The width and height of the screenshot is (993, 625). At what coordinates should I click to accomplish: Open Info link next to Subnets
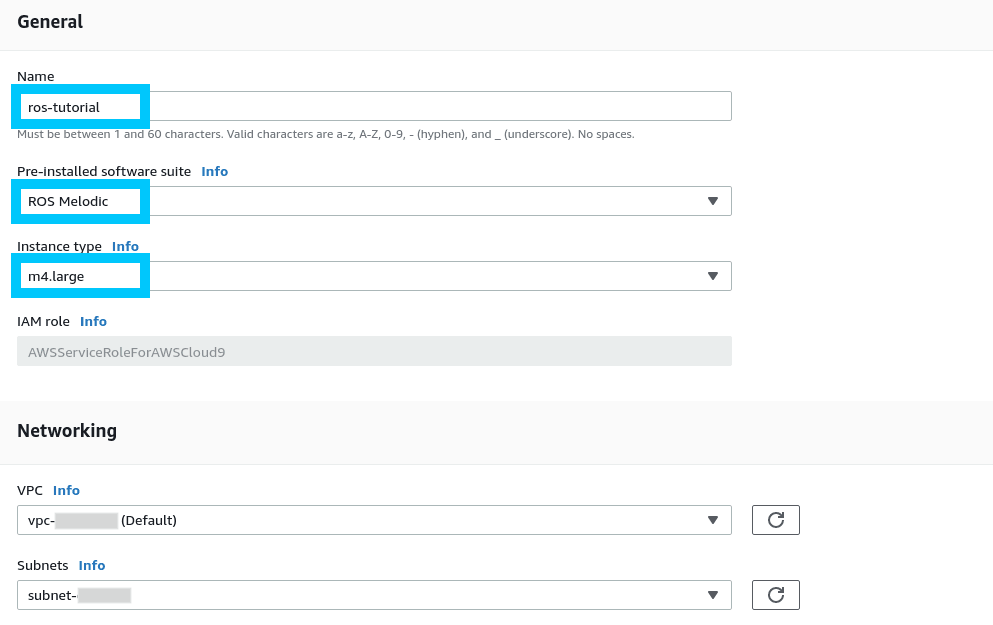coord(92,565)
